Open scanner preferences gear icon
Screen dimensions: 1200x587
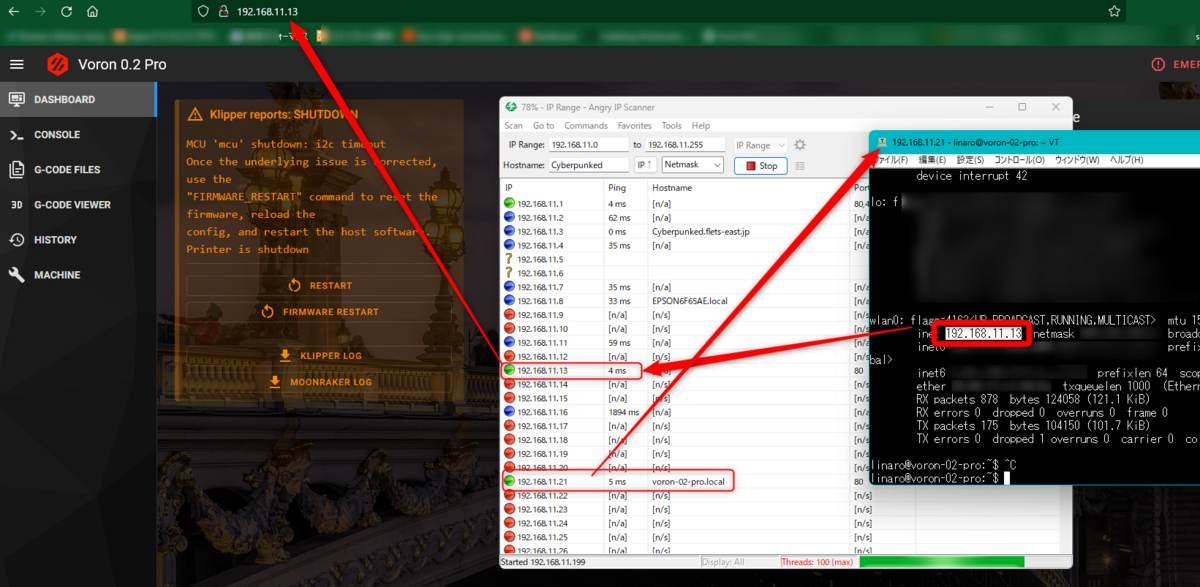[x=800, y=145]
